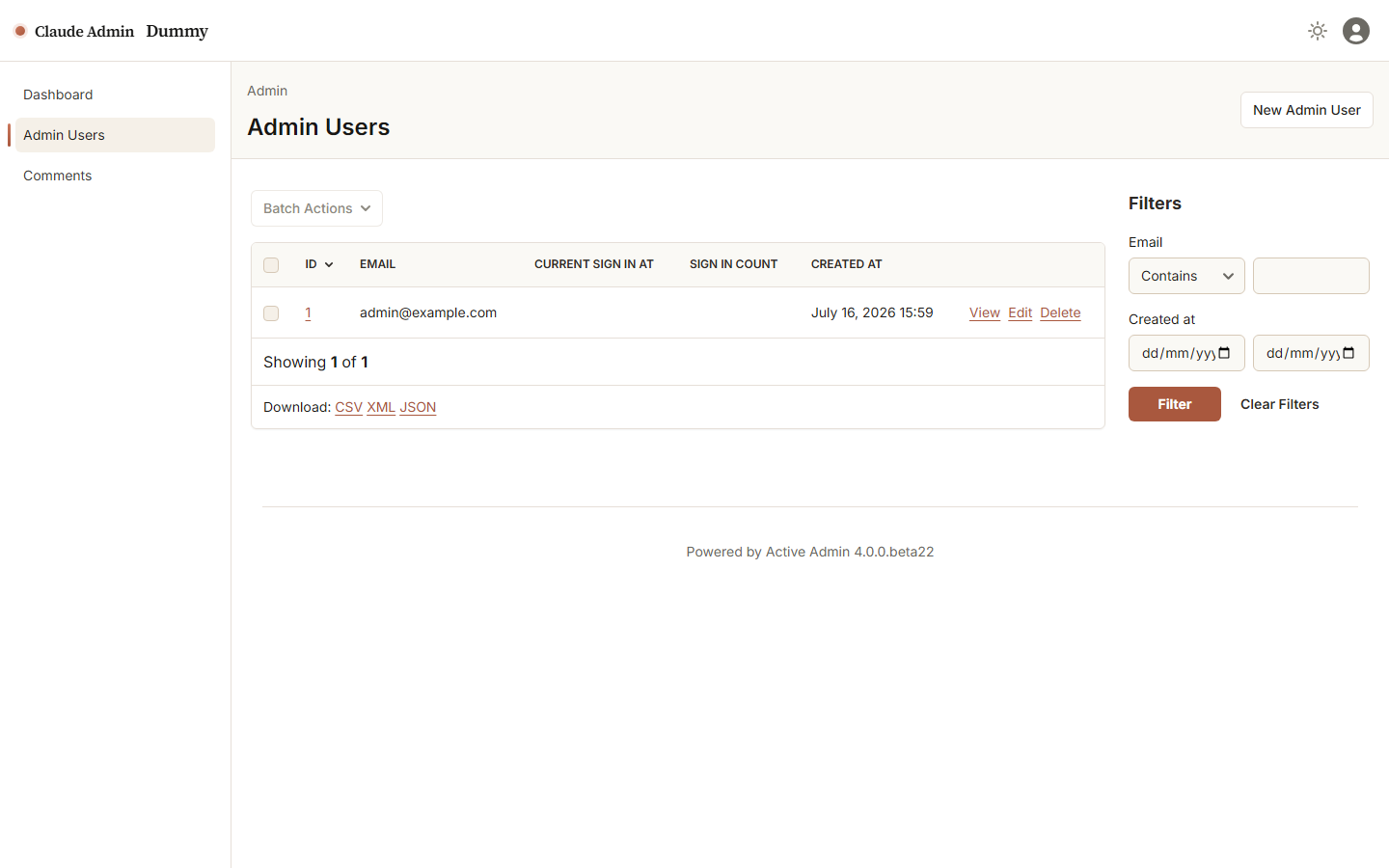Select the admin@example.com email cell
The image size is (1389, 868).
[428, 312]
